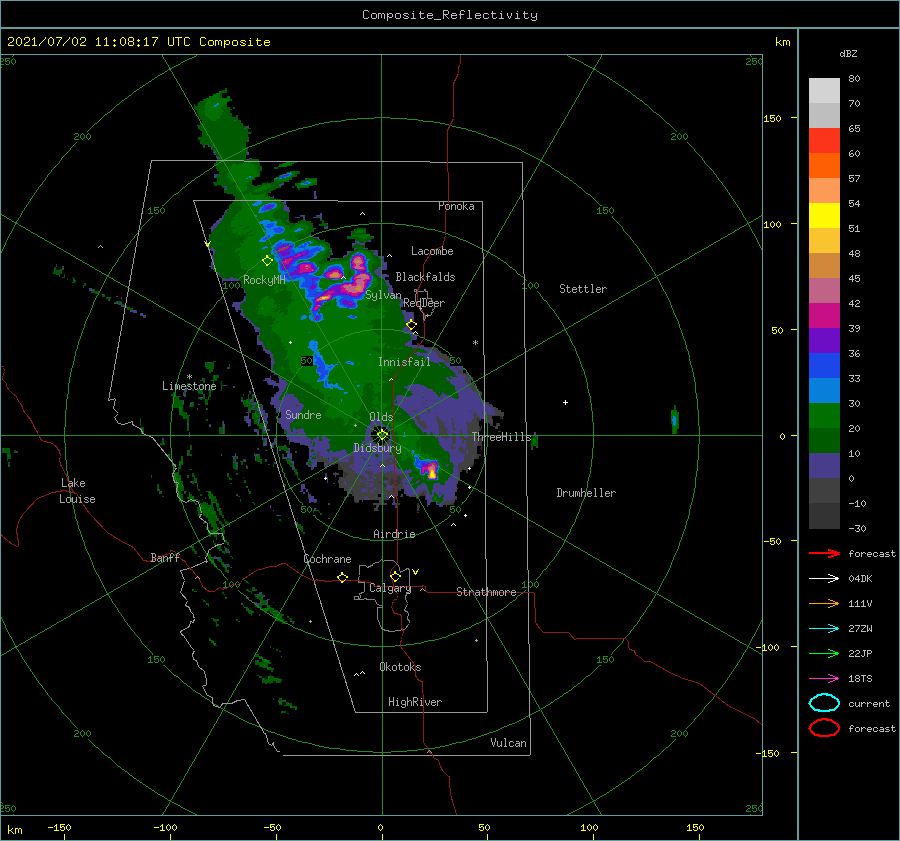Click the orange 111V arrow legend icon
Screen dimensions: 900x841
click(x=824, y=603)
